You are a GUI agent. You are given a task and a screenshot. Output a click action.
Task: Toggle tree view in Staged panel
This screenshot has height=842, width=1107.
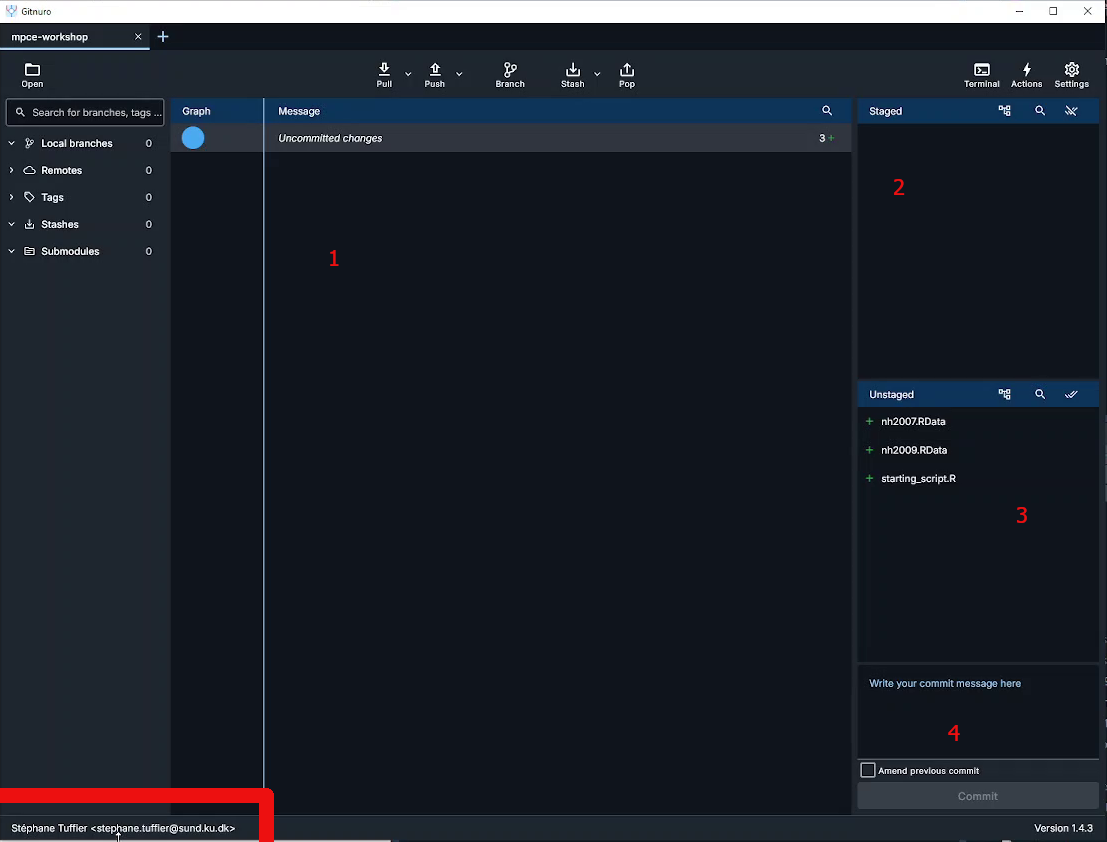tap(1004, 111)
